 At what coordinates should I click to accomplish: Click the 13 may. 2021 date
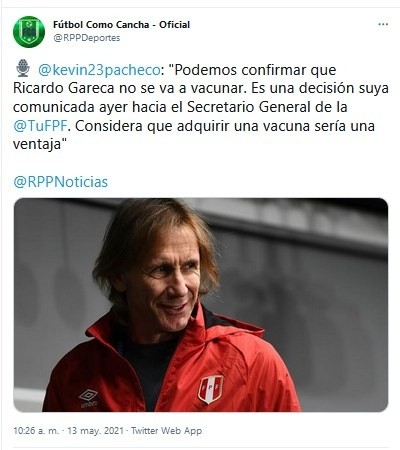pos(95,431)
